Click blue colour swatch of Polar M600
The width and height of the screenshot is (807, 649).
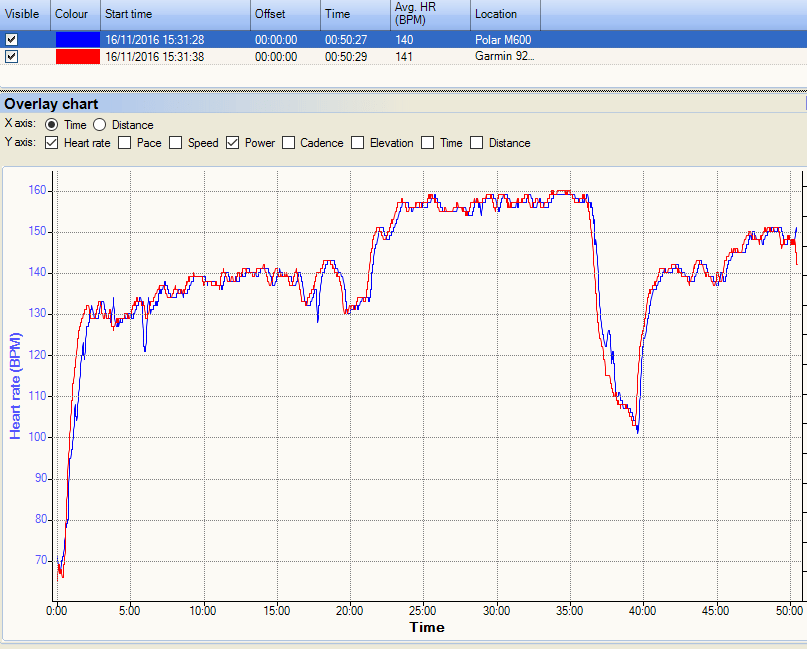click(x=78, y=40)
